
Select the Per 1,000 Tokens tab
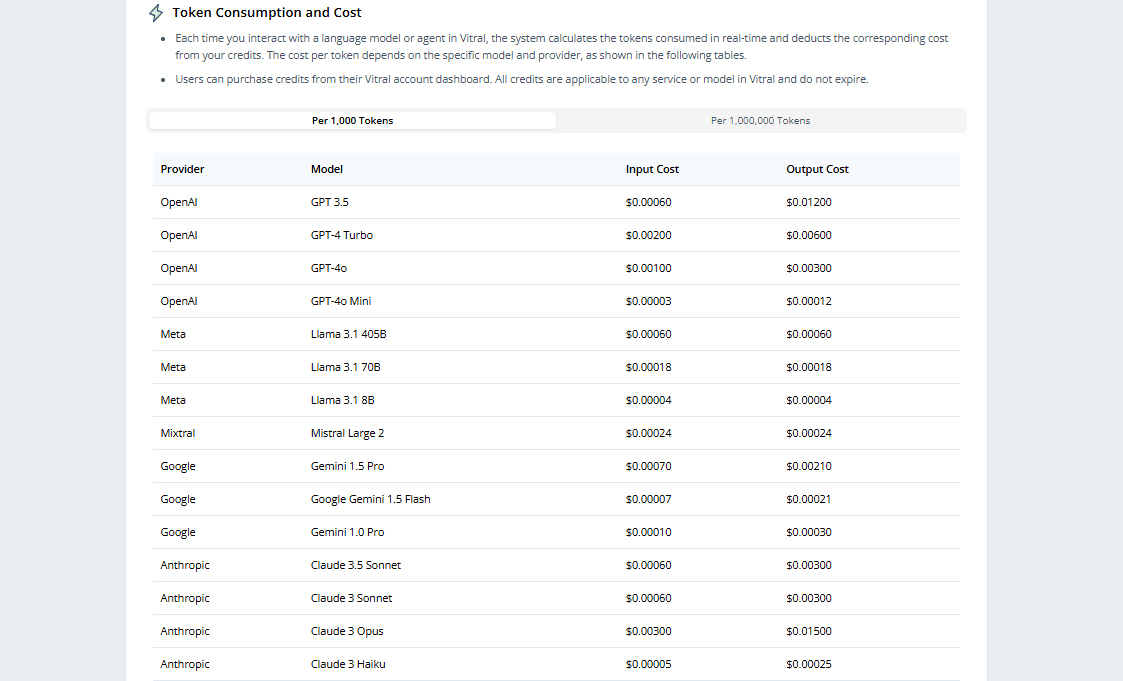tap(352, 121)
